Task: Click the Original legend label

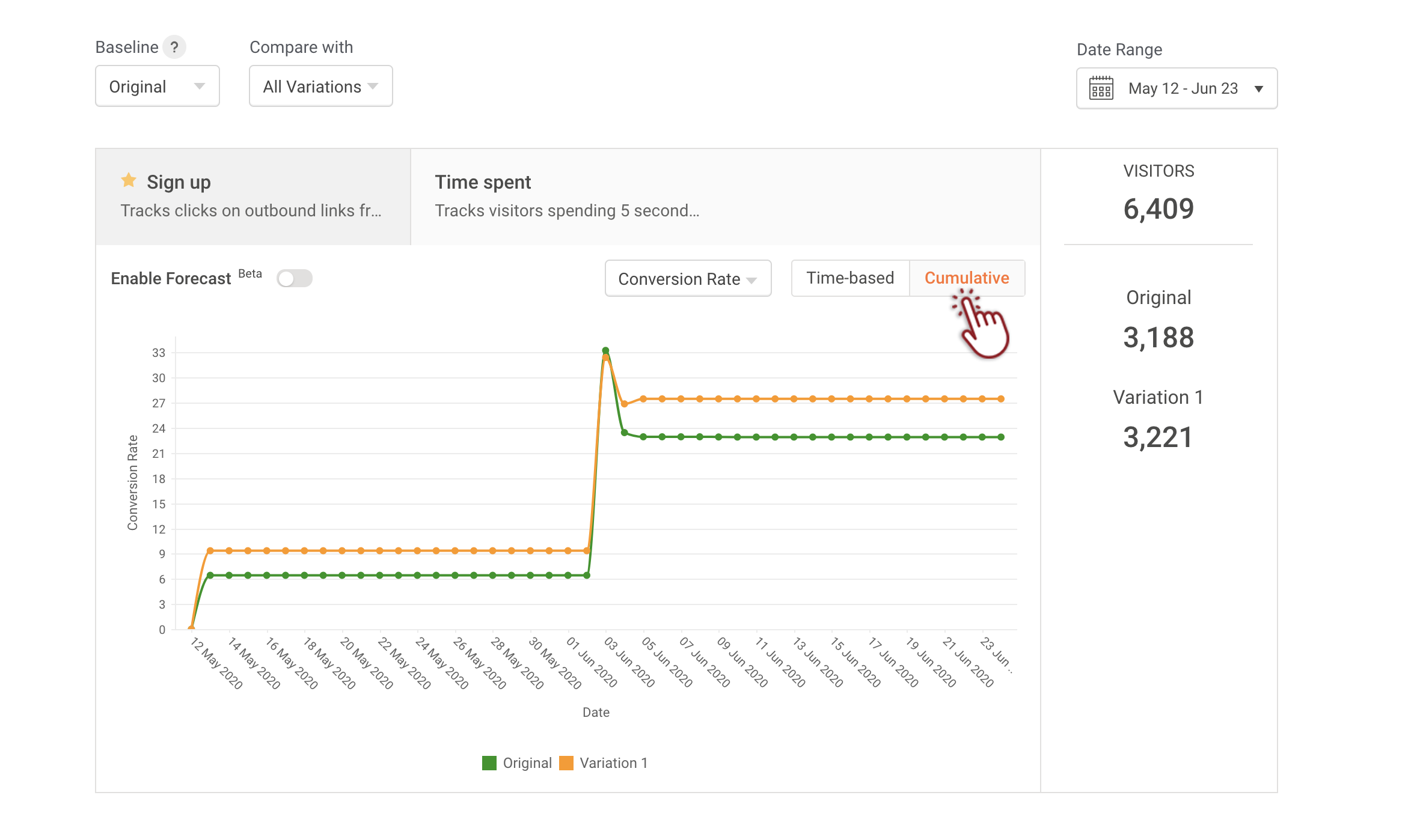Action: pos(527,763)
